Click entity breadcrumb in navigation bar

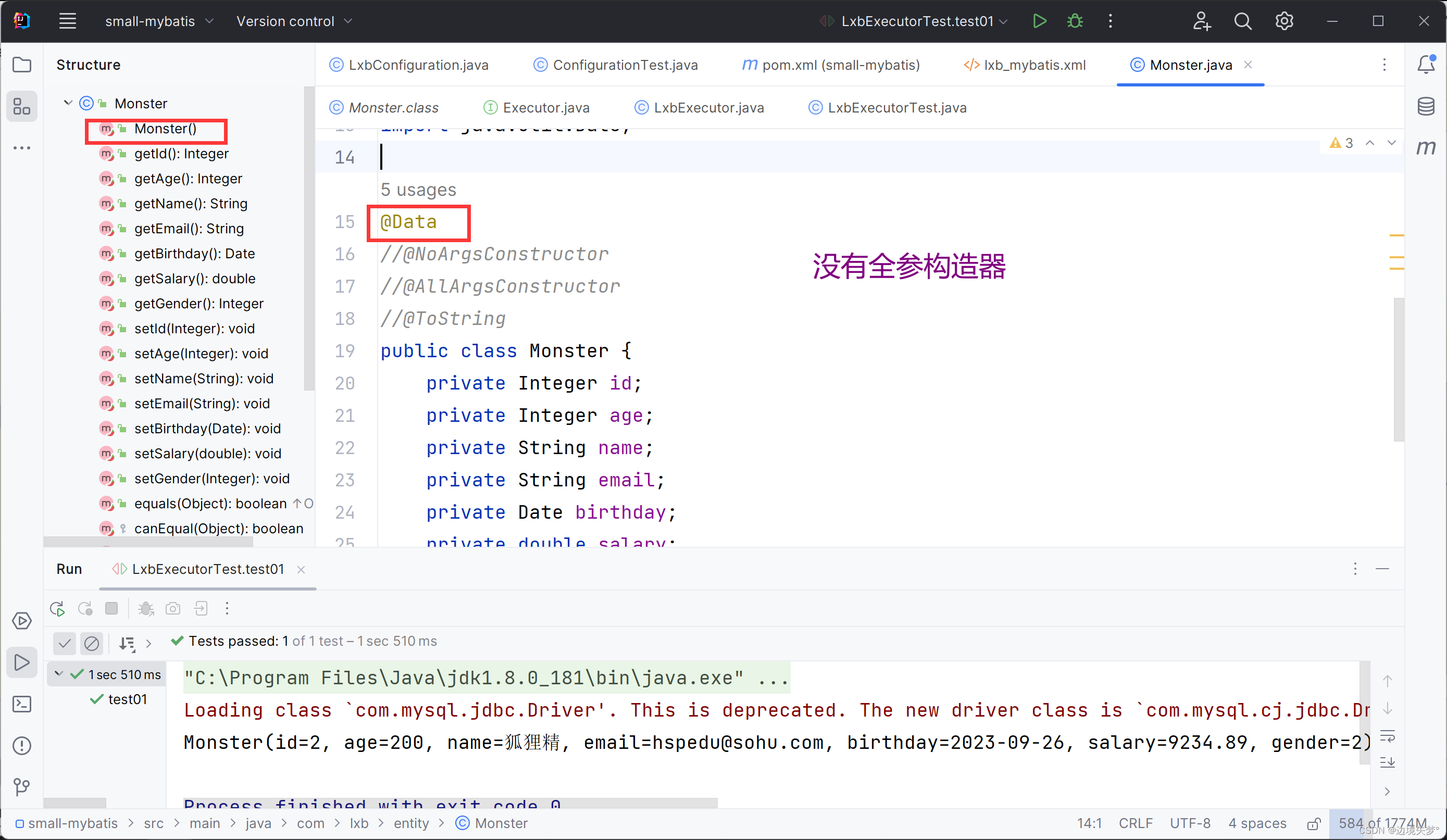tap(411, 823)
